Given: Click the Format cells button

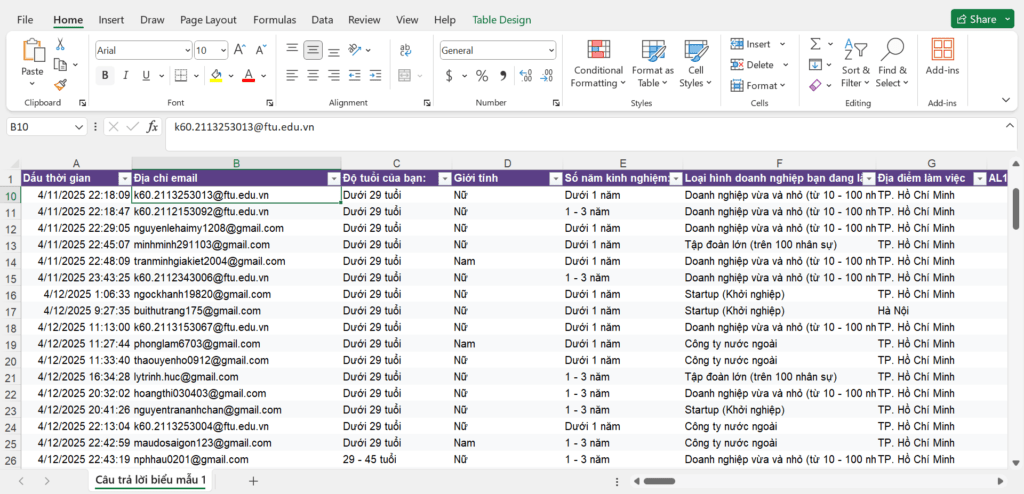Looking at the screenshot, I should tap(760, 86).
